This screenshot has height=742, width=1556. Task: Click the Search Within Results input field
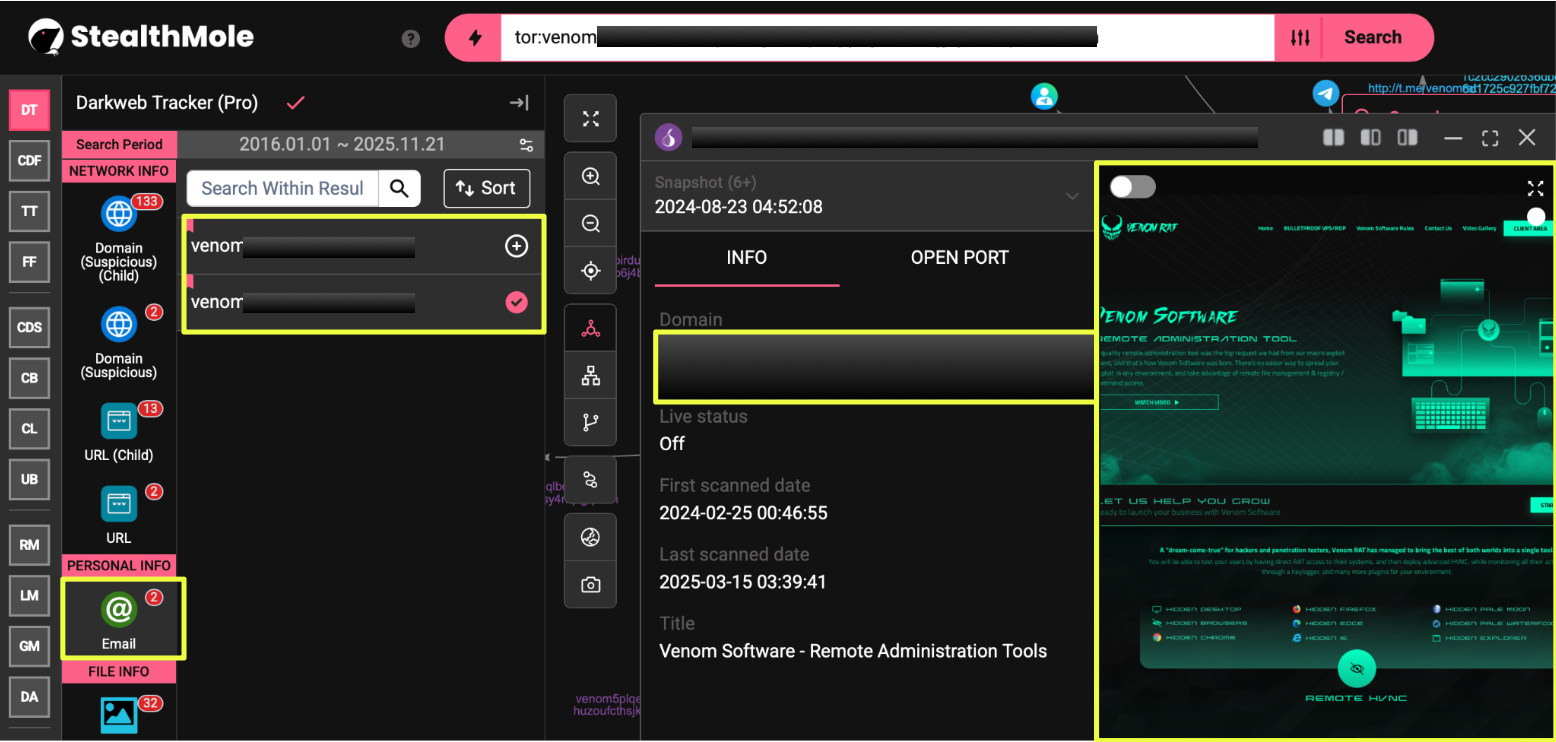(x=282, y=188)
